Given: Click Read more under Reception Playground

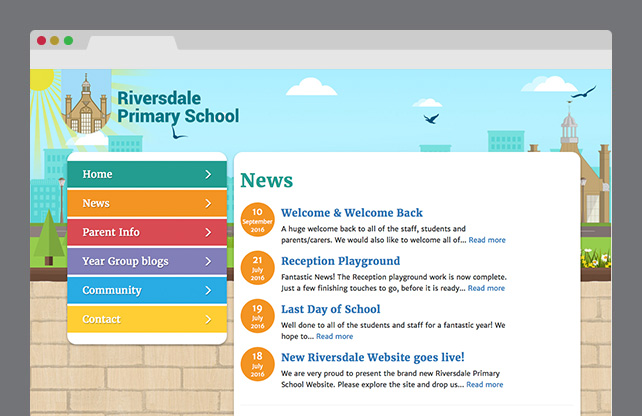Looking at the screenshot, I should click(486, 288).
